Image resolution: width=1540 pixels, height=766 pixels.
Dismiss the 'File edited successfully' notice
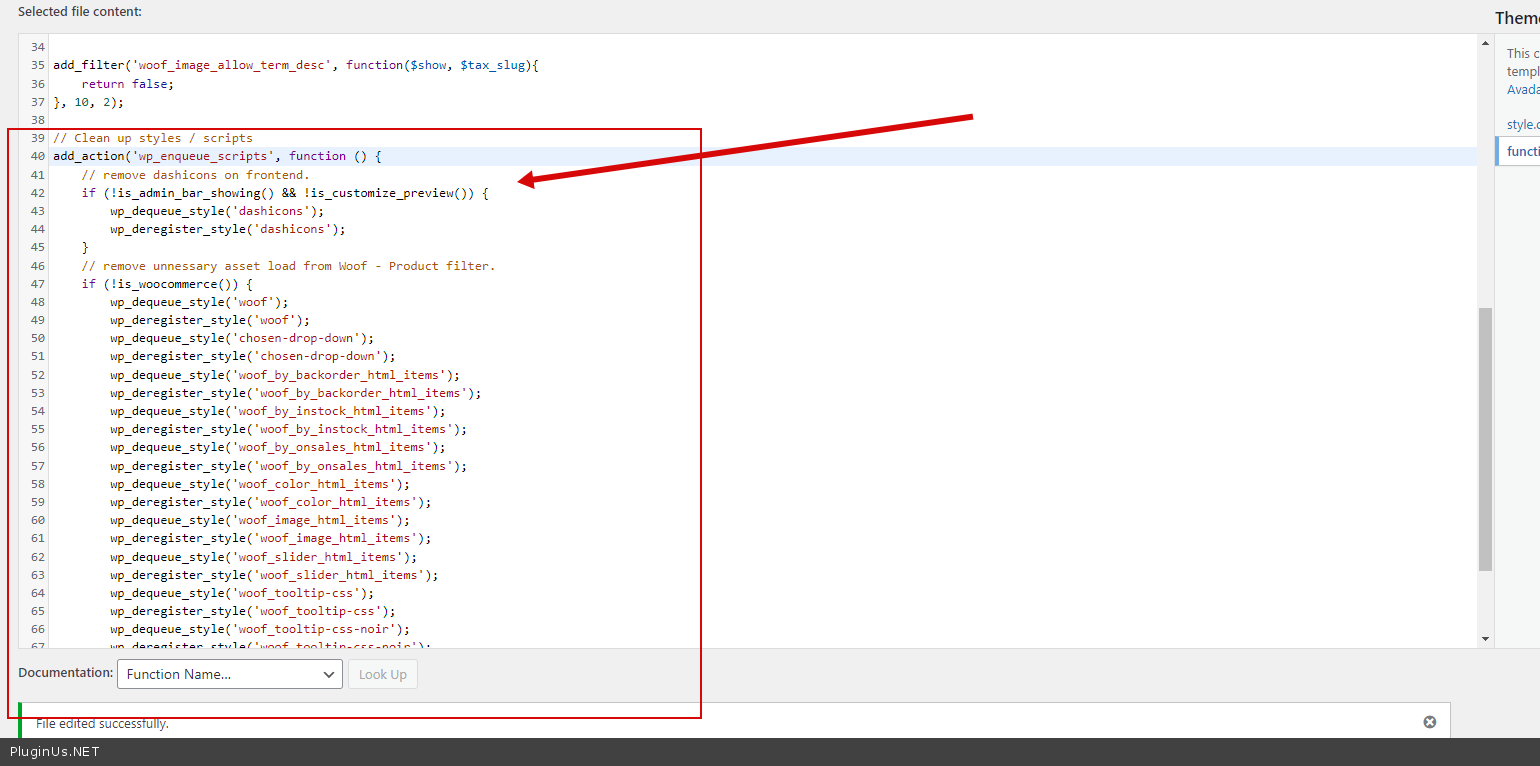coord(1429,722)
